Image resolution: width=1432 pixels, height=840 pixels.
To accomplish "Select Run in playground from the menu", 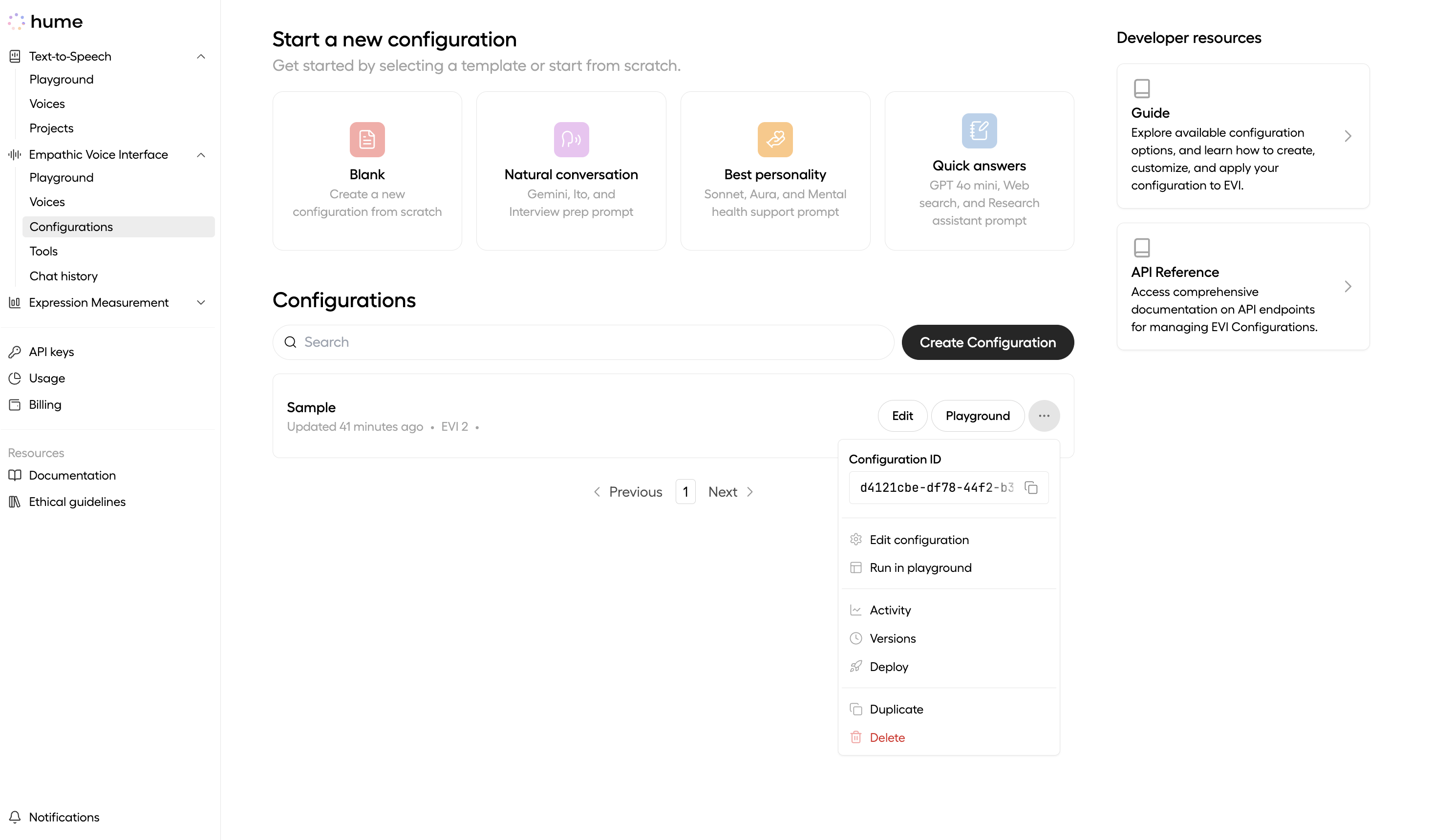I will (948, 568).
